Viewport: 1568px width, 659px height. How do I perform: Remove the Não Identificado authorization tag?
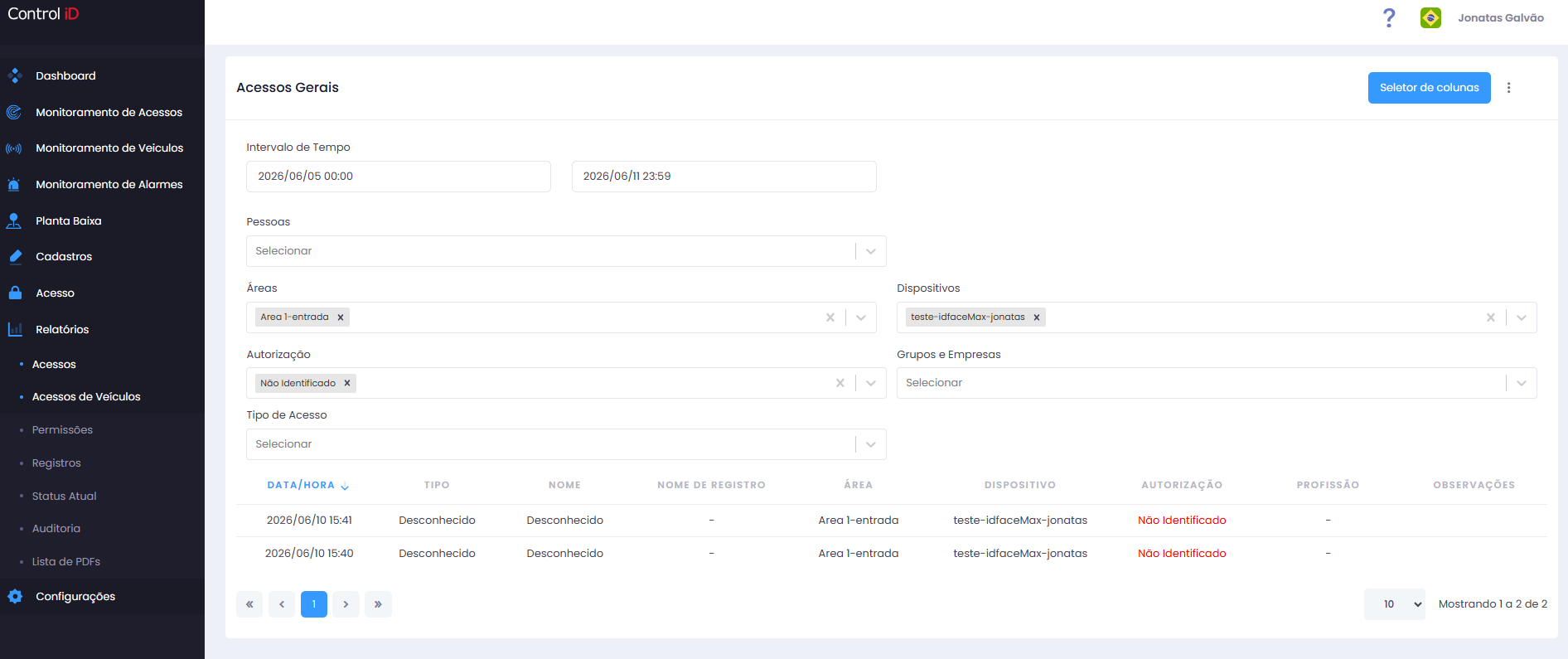tap(347, 383)
